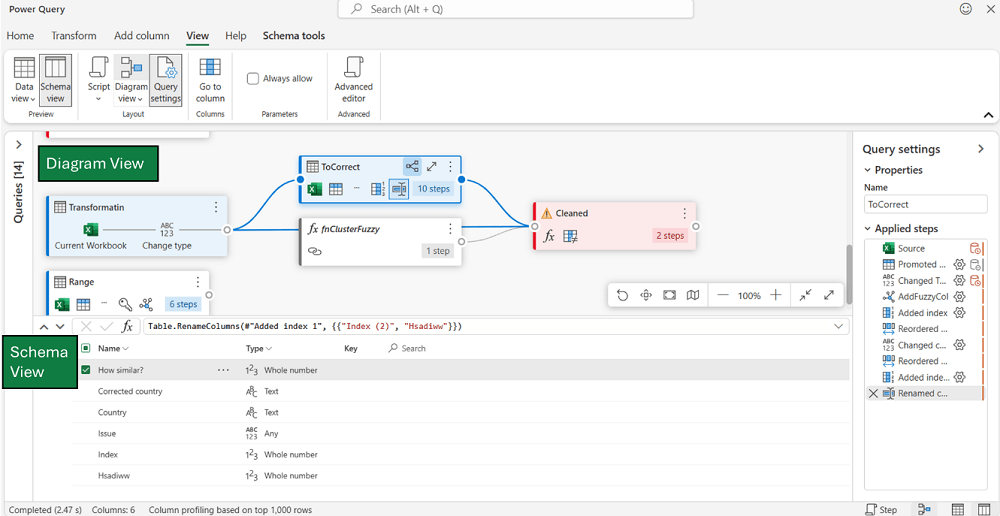Click the smiley feedback icon
This screenshot has width=1000, height=516.
coord(966,9)
